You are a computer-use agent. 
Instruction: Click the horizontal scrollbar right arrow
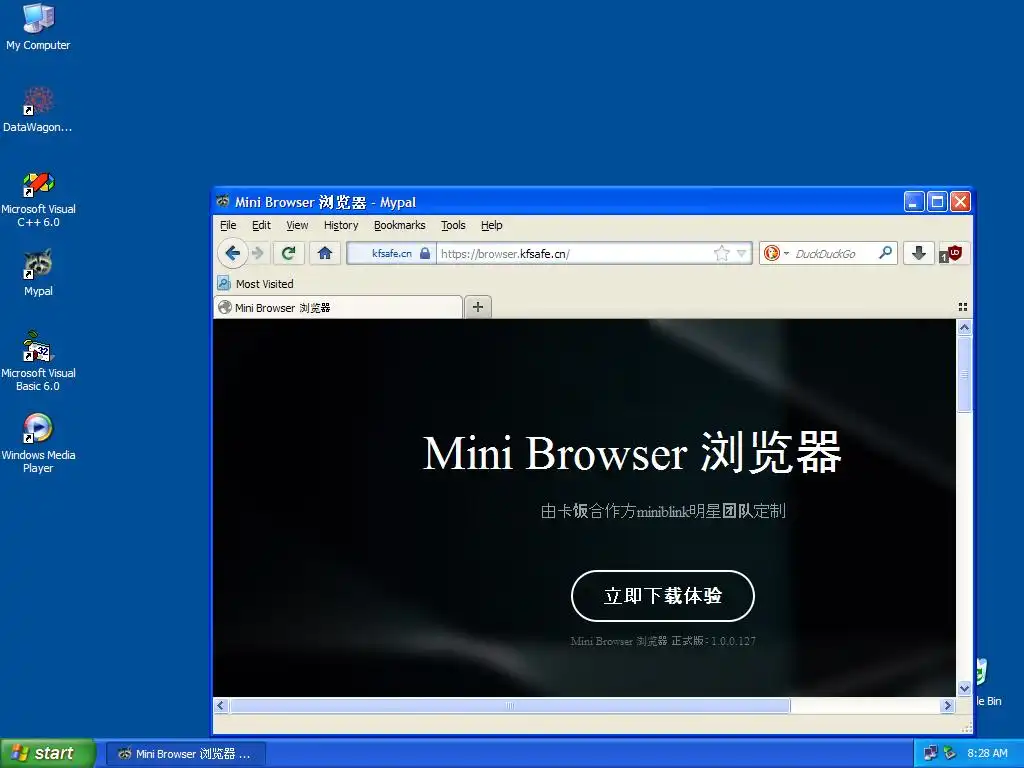pos(948,705)
